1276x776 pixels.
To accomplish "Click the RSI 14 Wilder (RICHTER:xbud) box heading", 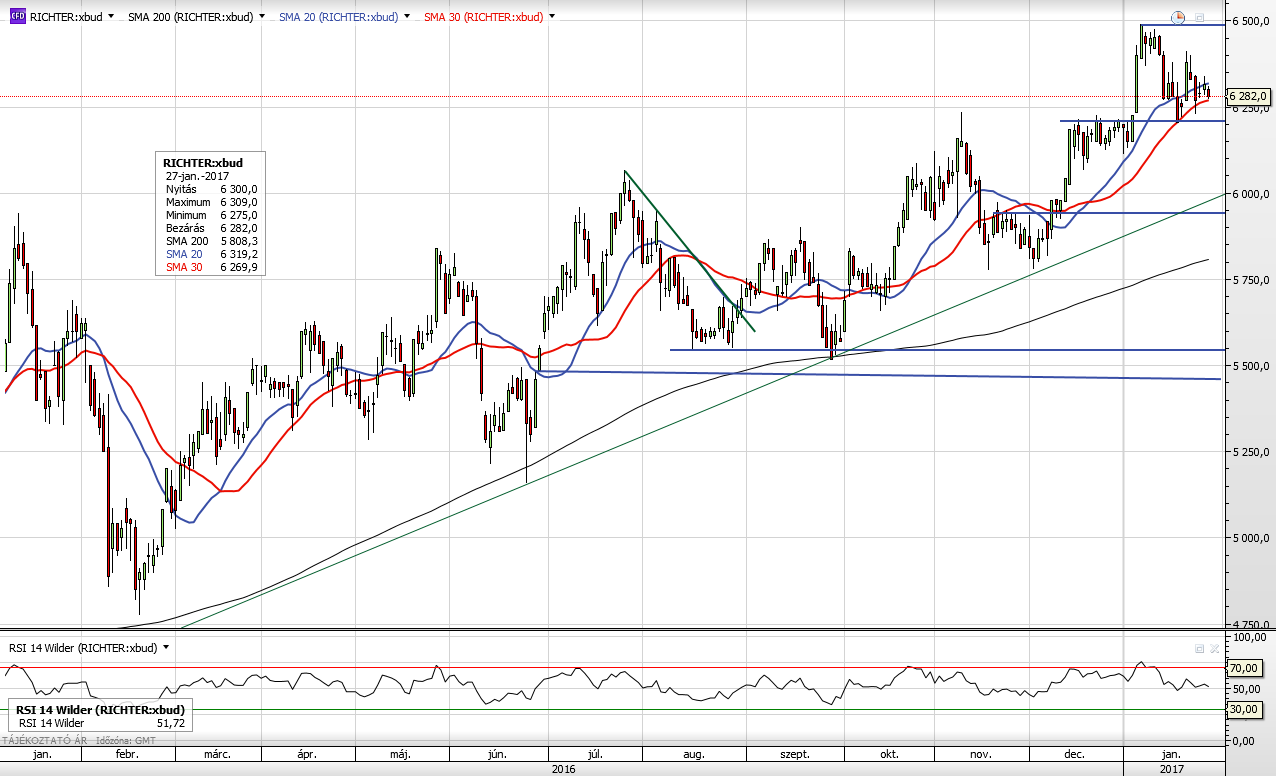I will (x=100, y=709).
